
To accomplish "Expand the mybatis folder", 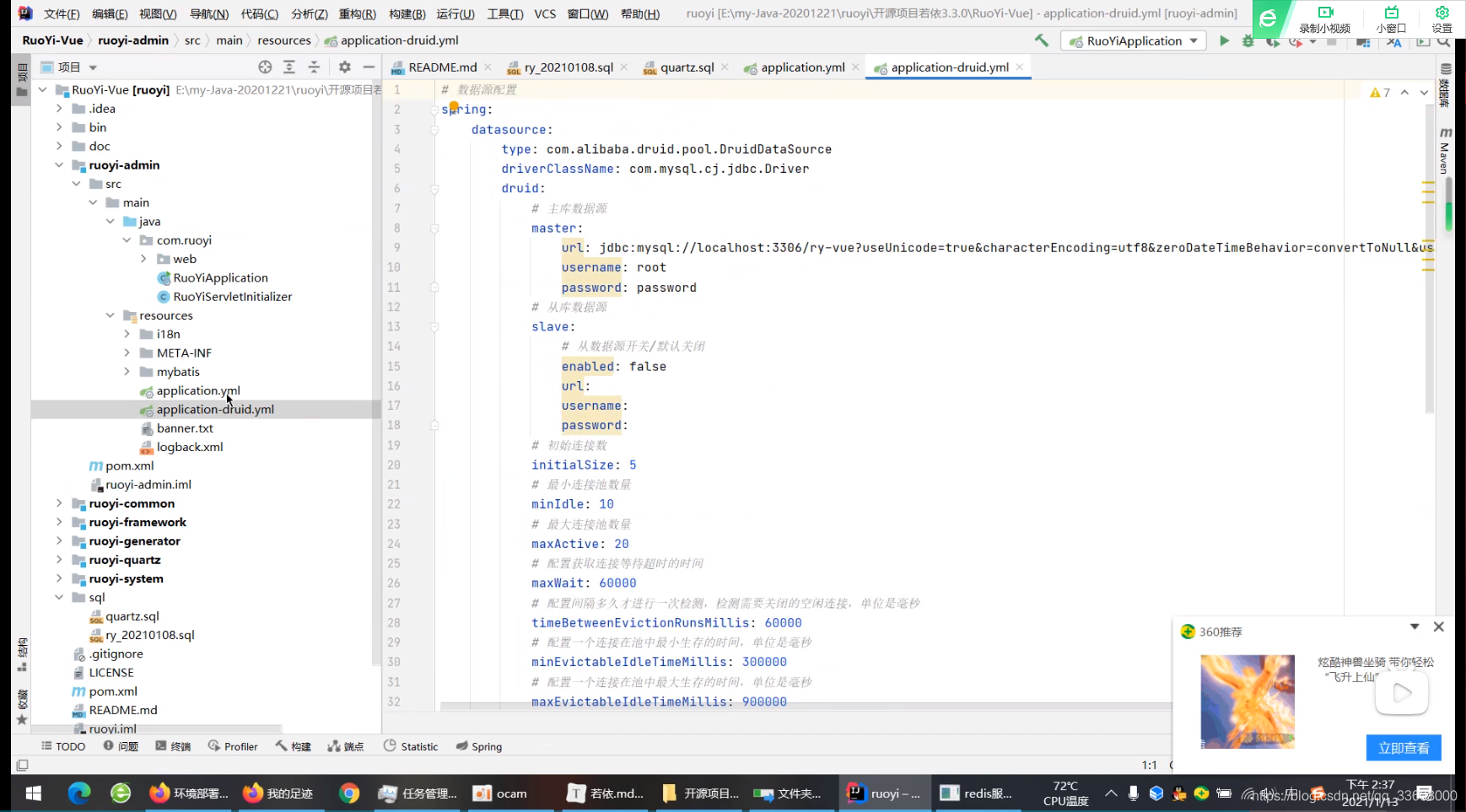I will (127, 372).
